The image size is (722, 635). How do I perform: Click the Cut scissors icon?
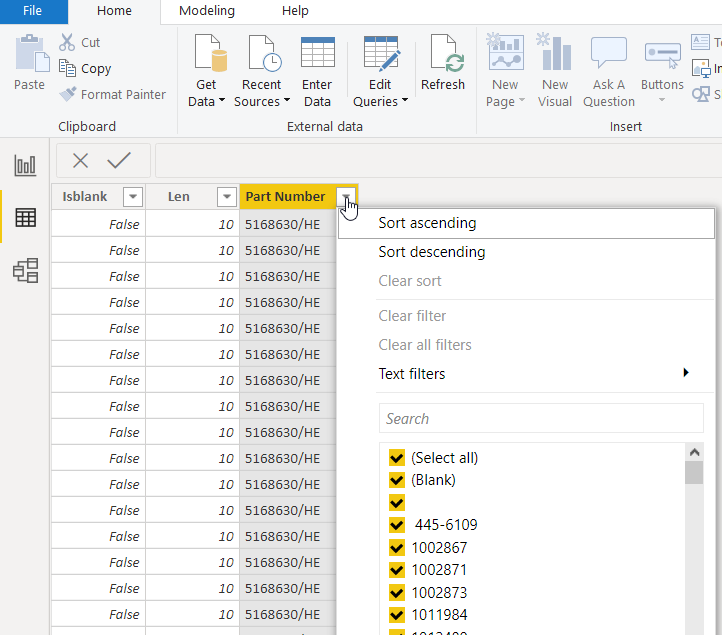[67, 42]
